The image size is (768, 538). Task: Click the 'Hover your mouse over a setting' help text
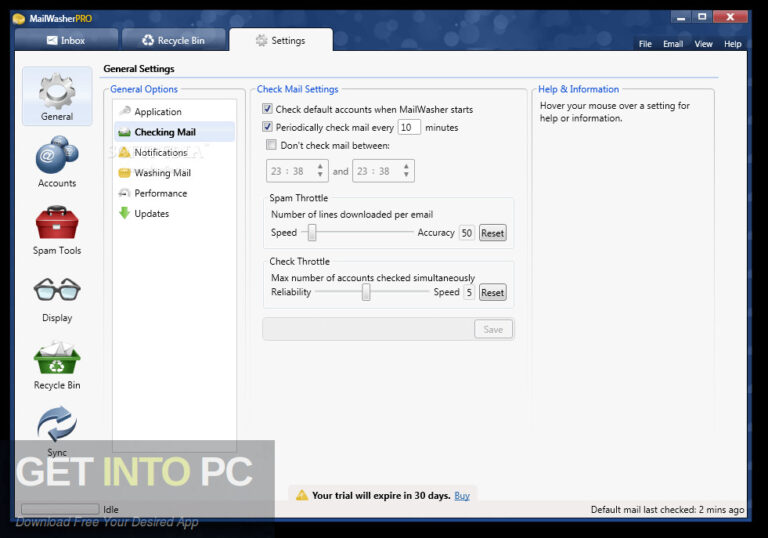pyautogui.click(x=615, y=112)
